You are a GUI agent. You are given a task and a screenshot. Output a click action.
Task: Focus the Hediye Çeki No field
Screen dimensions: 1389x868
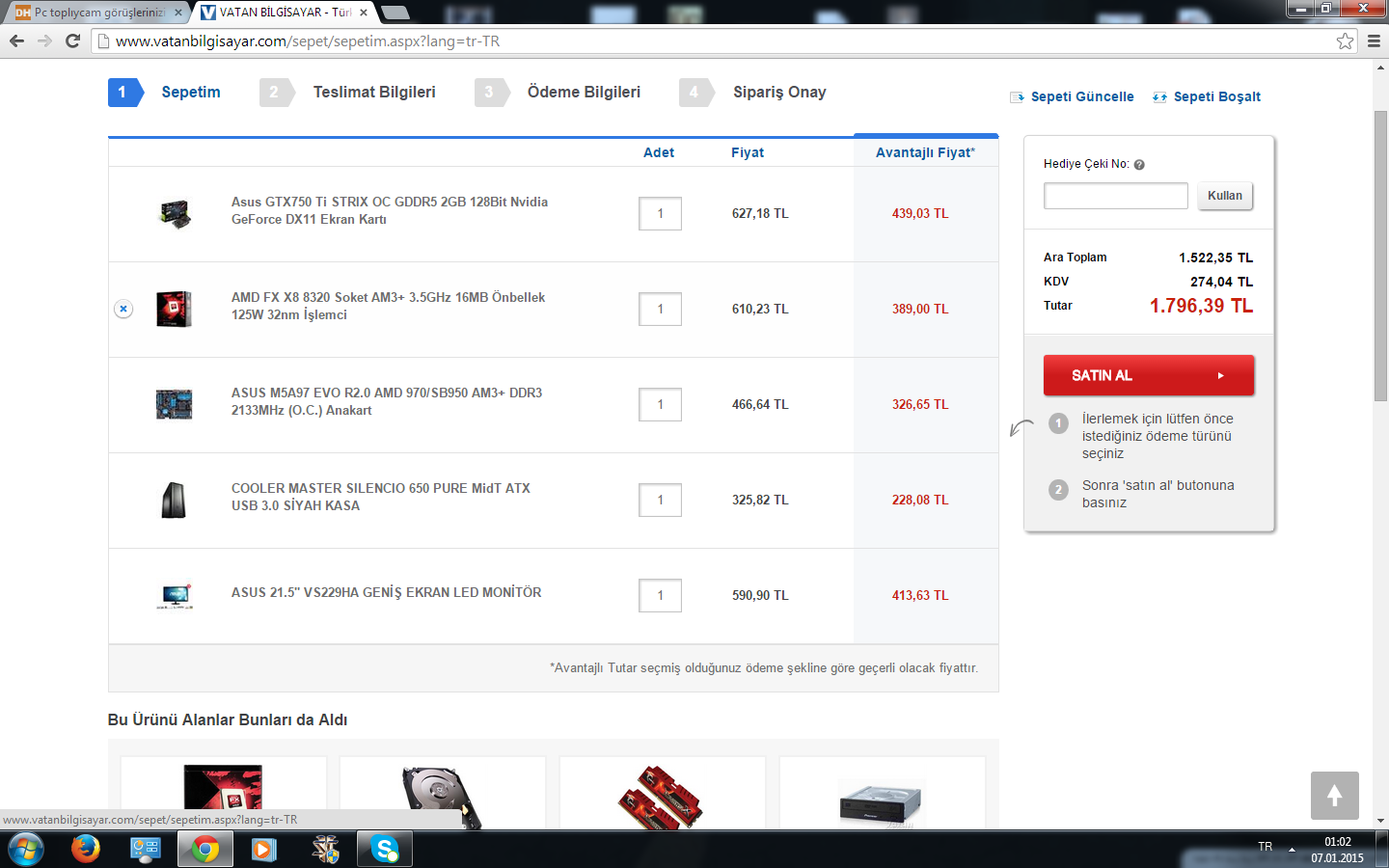tap(1115, 196)
